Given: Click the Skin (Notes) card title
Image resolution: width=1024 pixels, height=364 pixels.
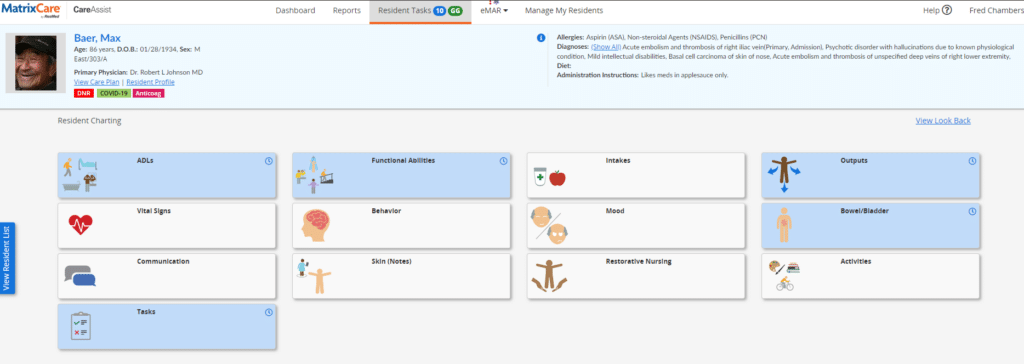Looking at the screenshot, I should coord(391,261).
